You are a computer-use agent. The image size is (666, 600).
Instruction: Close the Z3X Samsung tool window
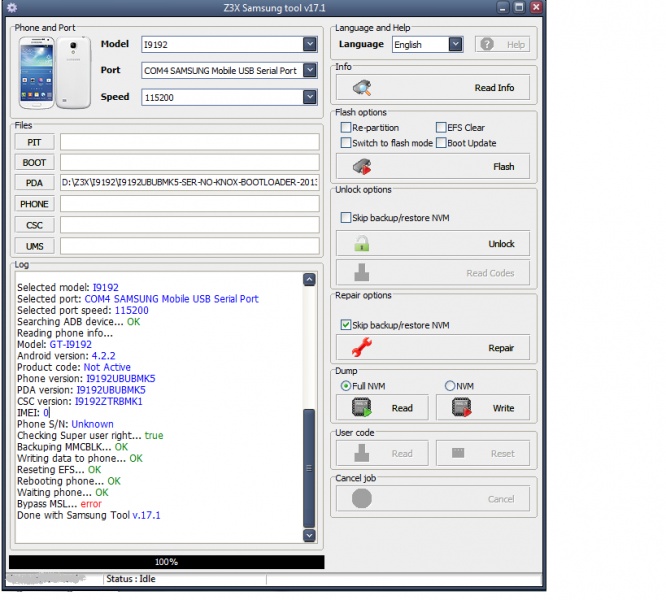[x=536, y=8]
